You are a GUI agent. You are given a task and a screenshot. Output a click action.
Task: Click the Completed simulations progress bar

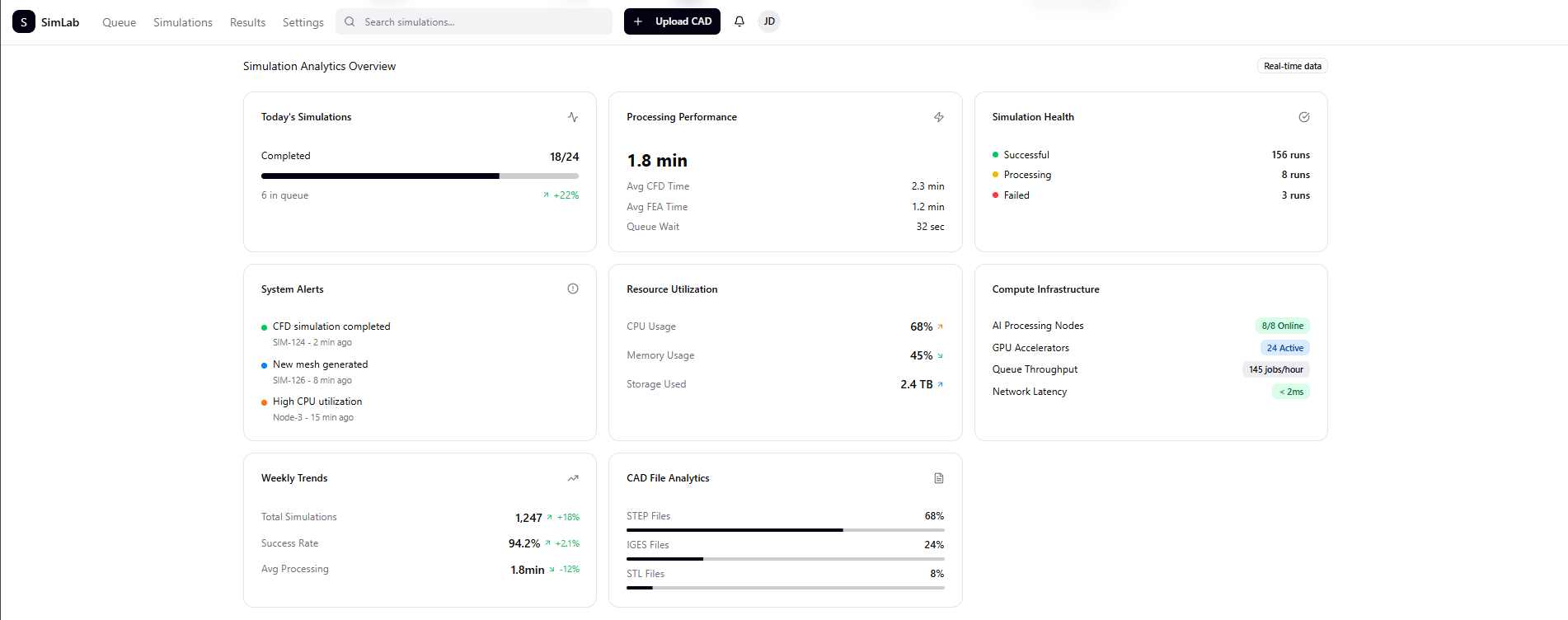click(420, 176)
